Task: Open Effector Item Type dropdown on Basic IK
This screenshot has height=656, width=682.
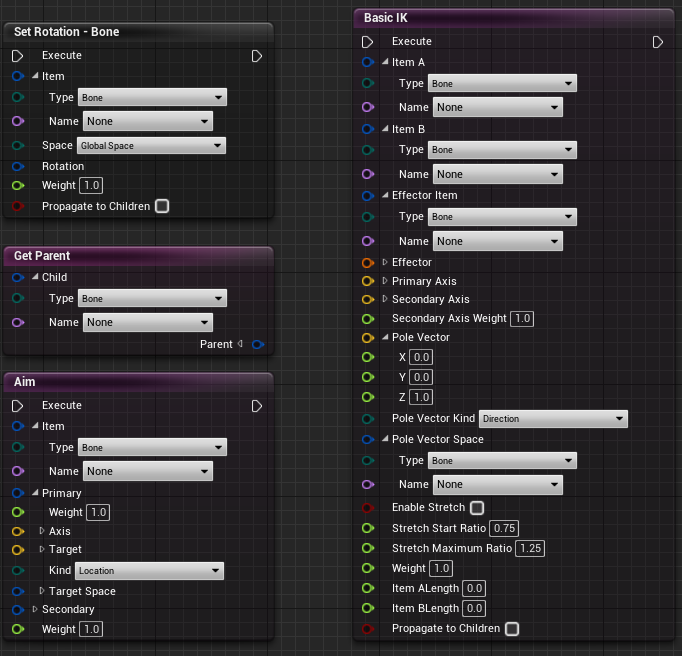Action: coord(502,217)
